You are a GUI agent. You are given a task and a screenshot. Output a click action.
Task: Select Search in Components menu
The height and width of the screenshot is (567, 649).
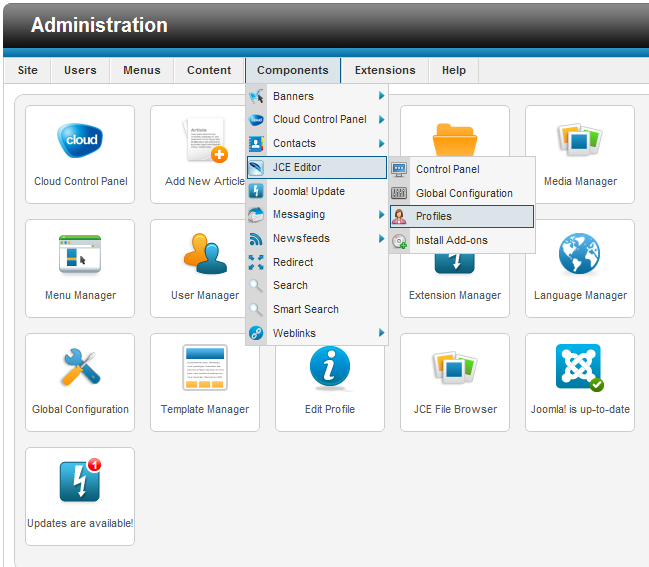(x=317, y=286)
